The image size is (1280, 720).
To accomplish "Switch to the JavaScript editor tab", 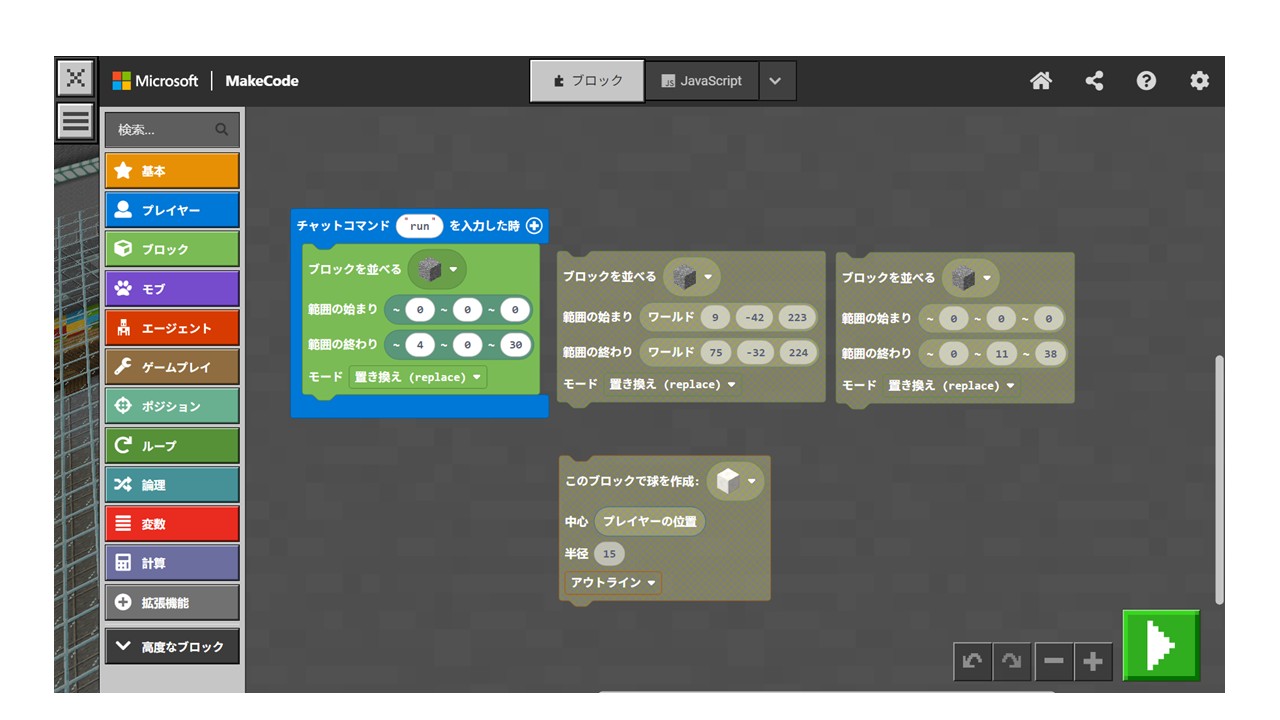I will point(702,81).
